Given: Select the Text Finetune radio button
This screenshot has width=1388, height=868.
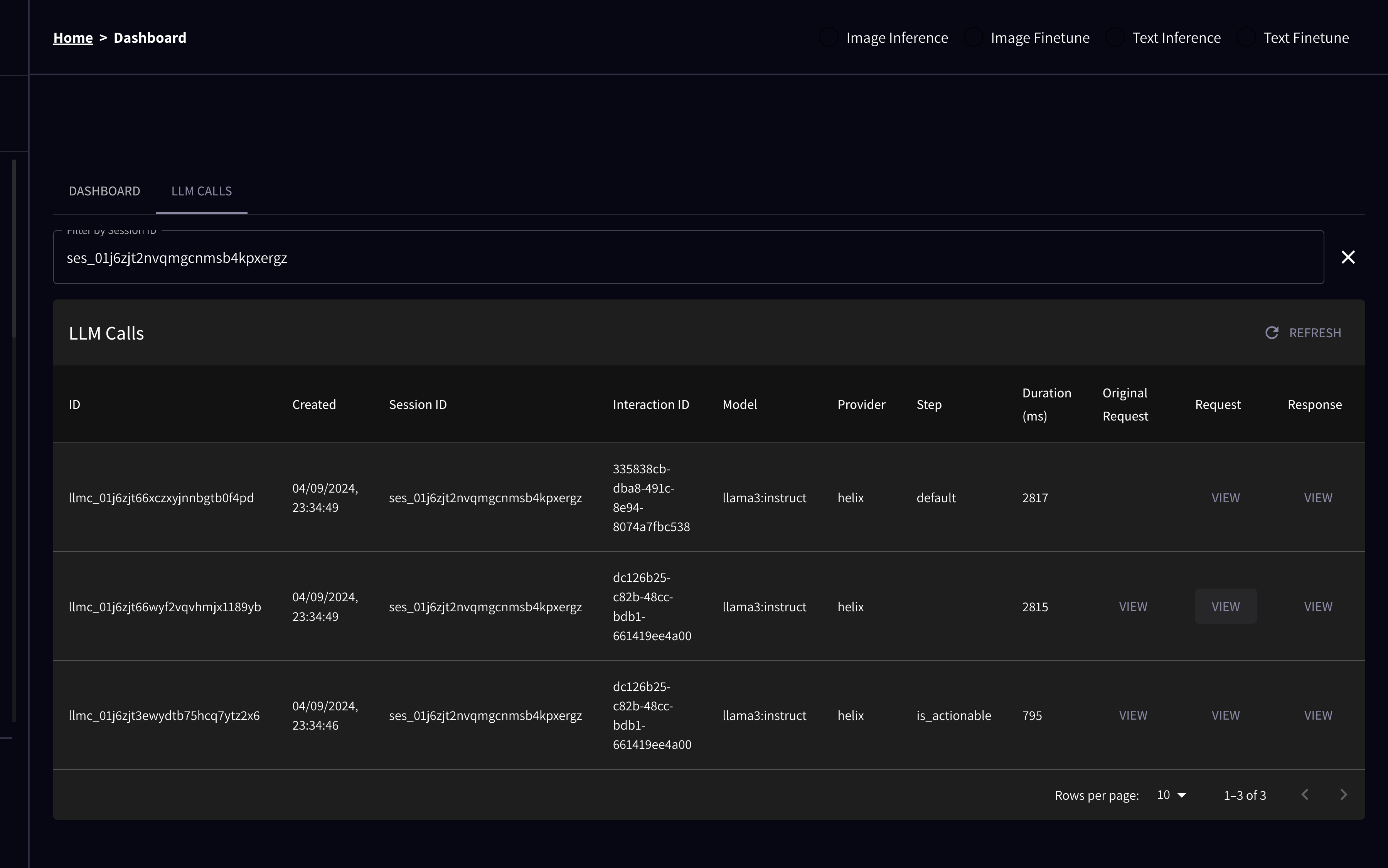Looking at the screenshot, I should 1246,38.
